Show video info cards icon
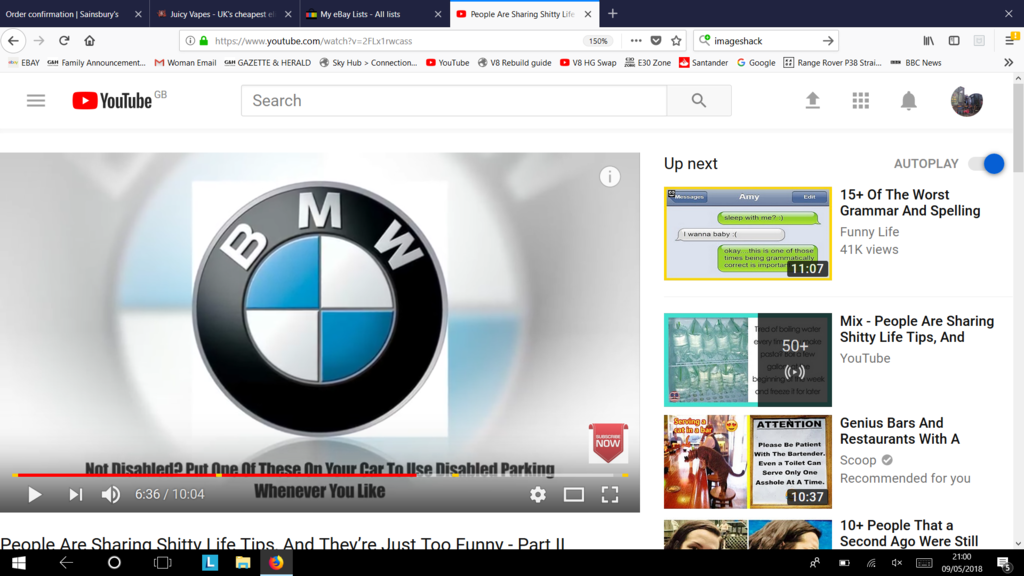Image resolution: width=1024 pixels, height=576 pixels. (609, 177)
